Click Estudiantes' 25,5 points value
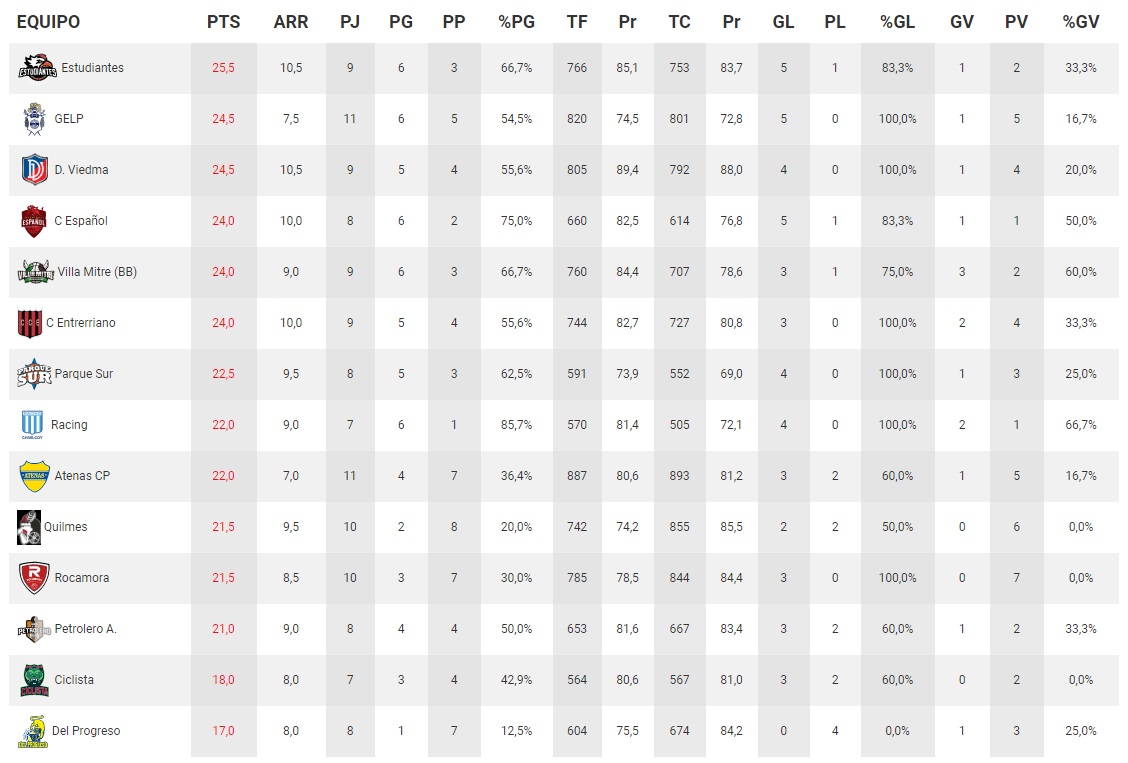The image size is (1128, 763). (x=223, y=68)
